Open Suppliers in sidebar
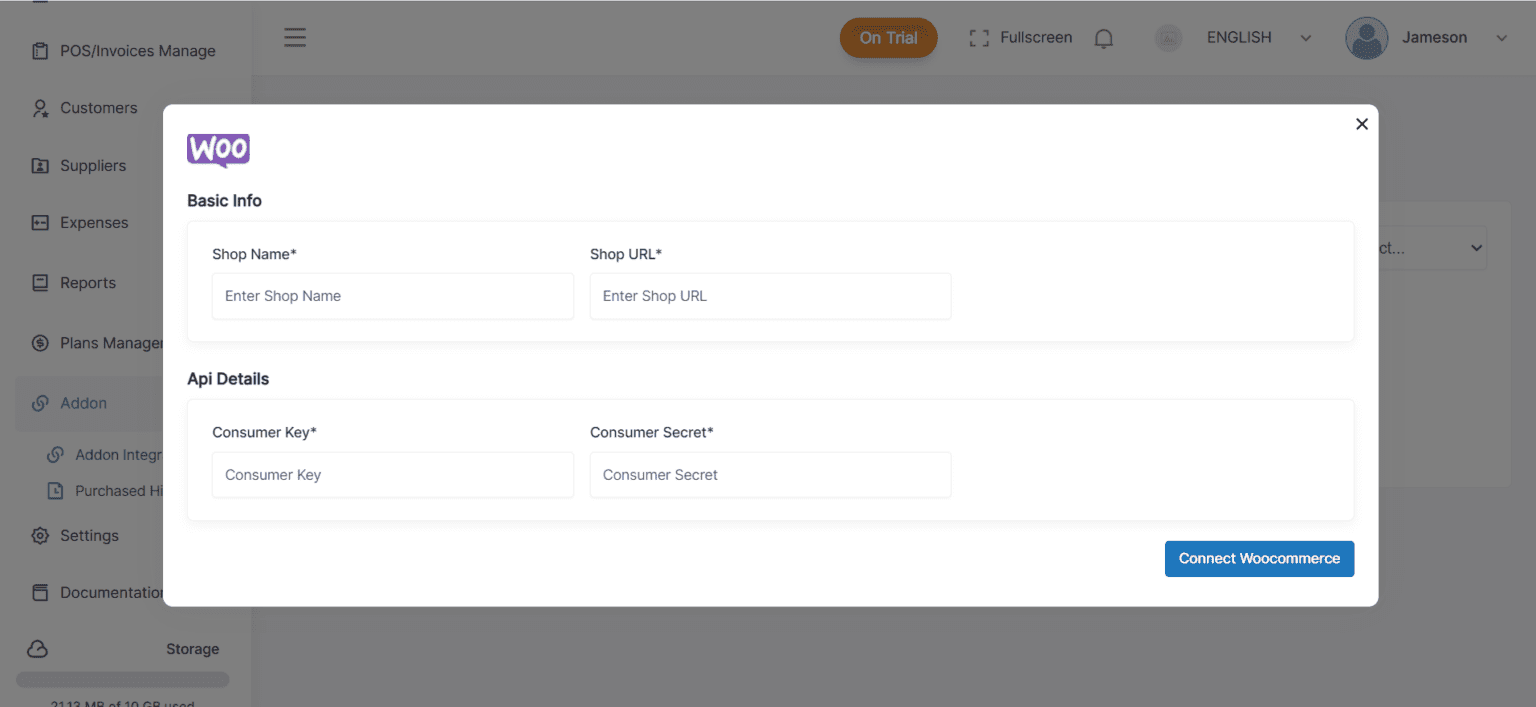Image resolution: width=1536 pixels, height=707 pixels. (79, 166)
